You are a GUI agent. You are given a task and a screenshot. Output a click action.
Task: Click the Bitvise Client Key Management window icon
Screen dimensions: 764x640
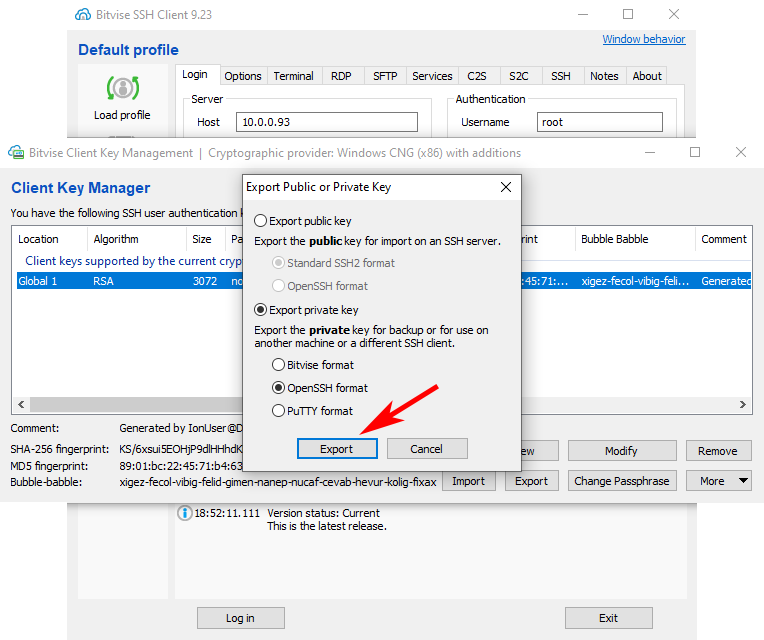click(x=16, y=152)
